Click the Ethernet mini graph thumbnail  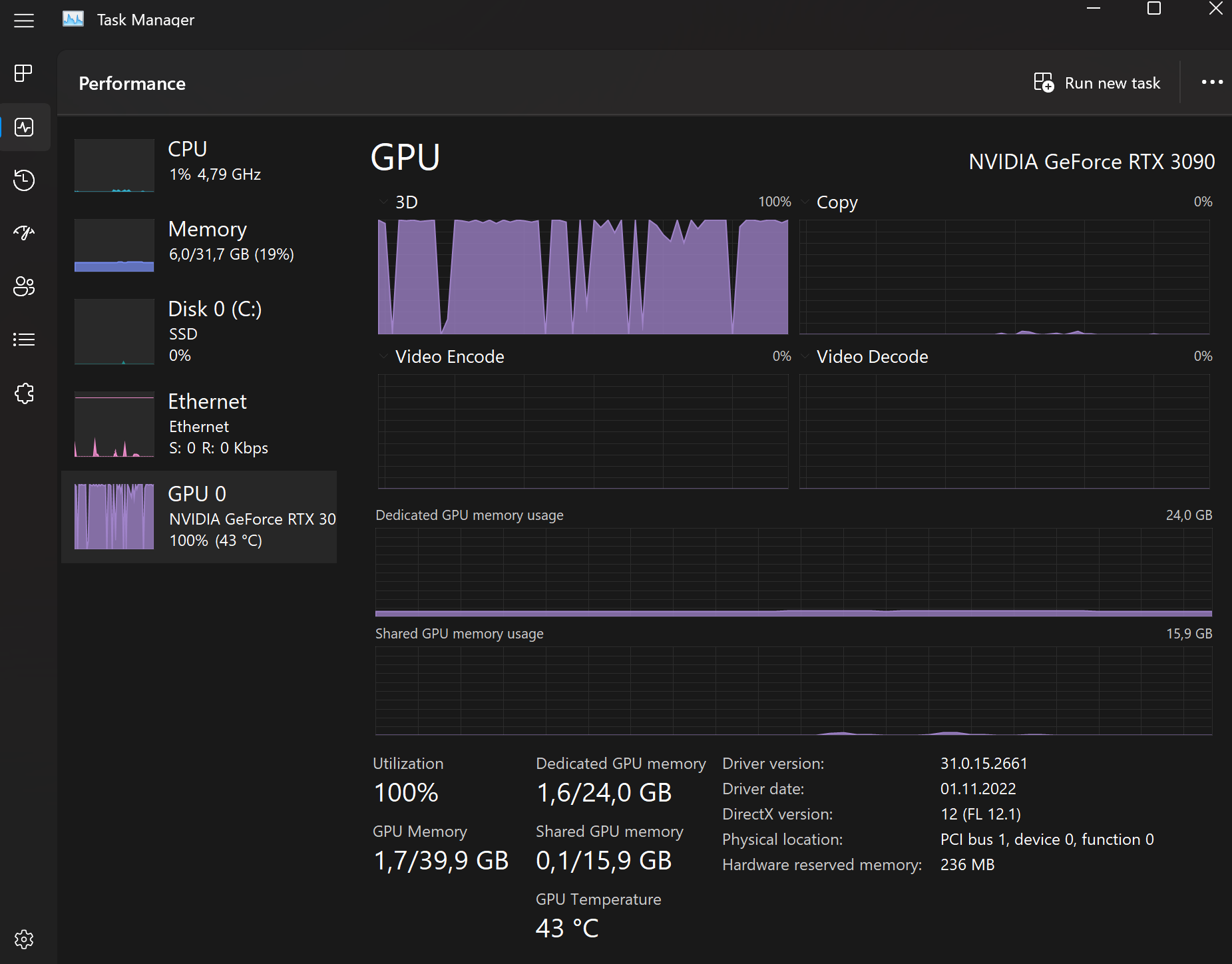[x=114, y=424]
